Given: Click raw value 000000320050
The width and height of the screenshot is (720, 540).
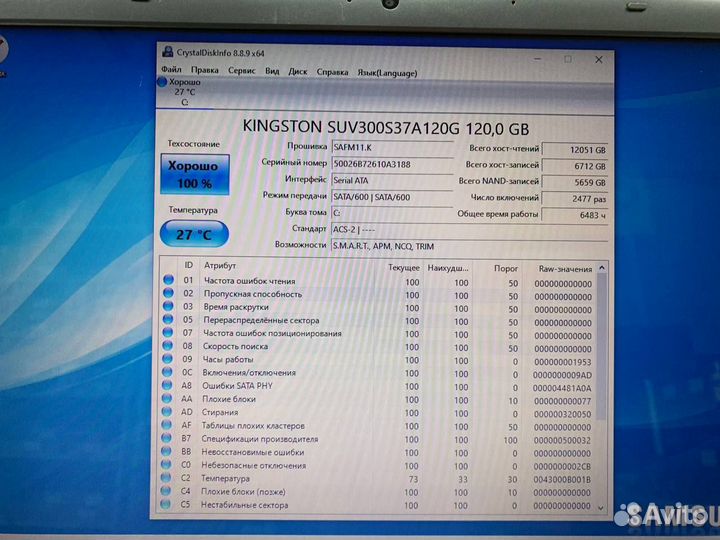Looking at the screenshot, I should click(x=563, y=414).
